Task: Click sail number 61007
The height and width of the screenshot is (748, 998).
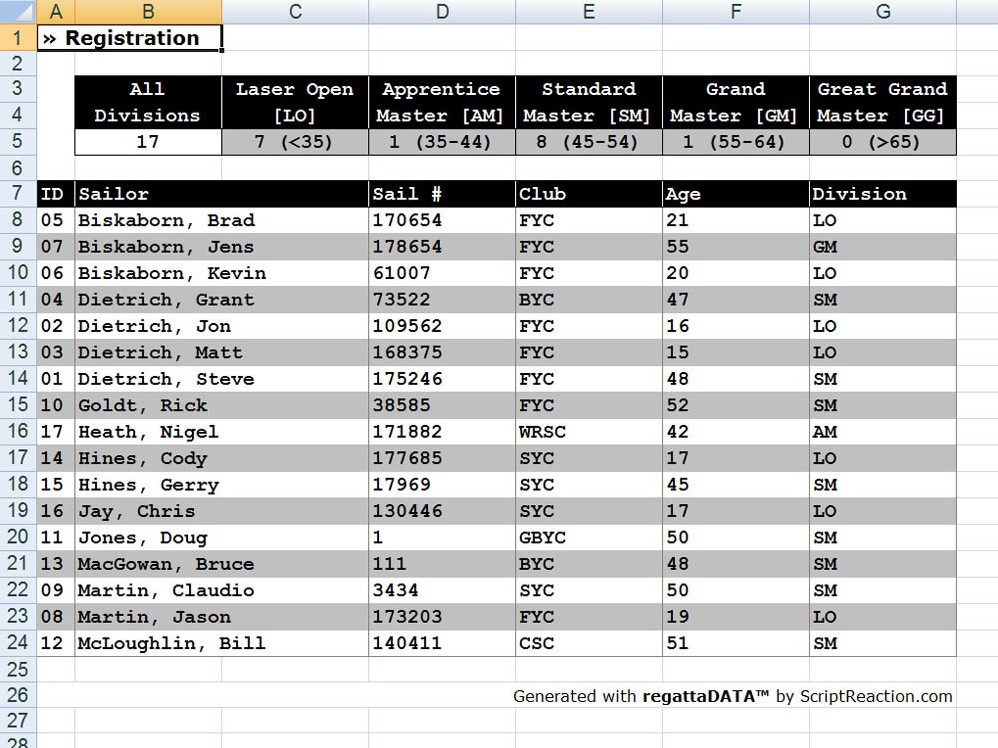Action: (x=442, y=273)
